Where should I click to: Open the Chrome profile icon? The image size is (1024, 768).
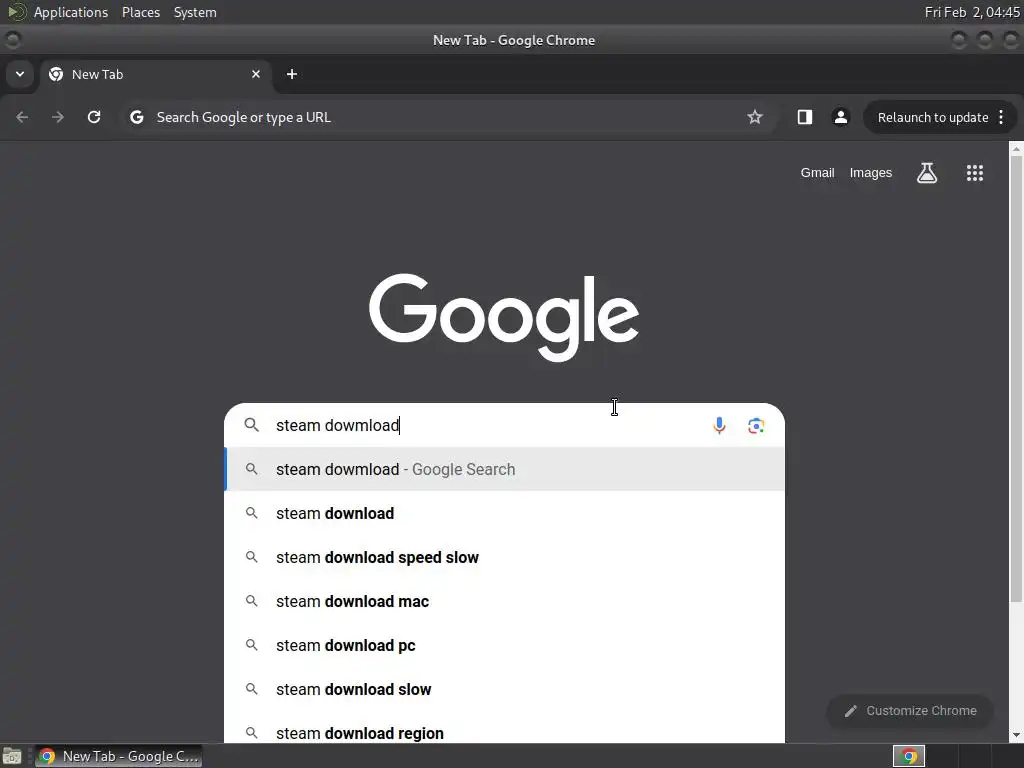[x=840, y=117]
